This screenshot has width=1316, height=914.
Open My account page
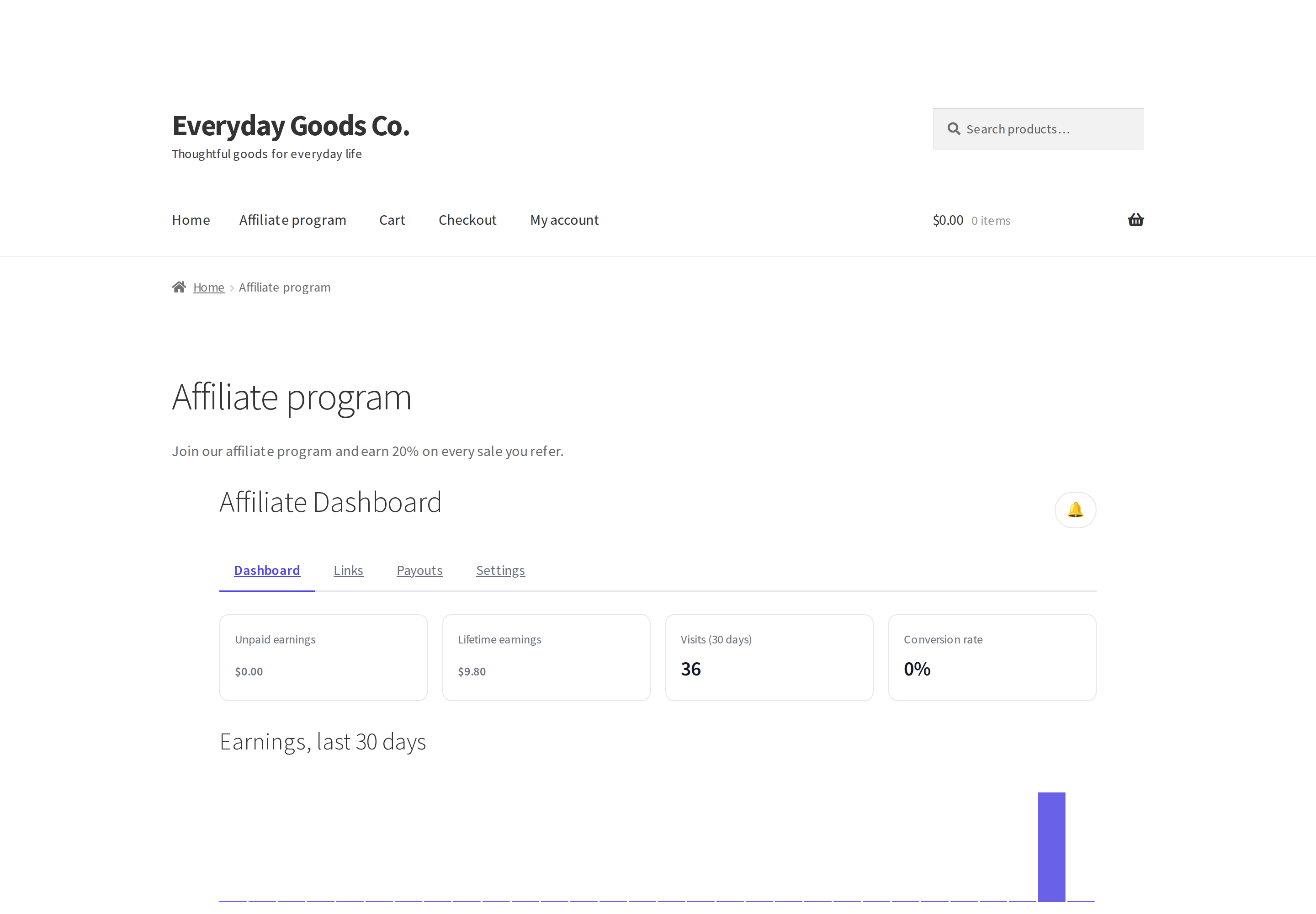coord(564,220)
